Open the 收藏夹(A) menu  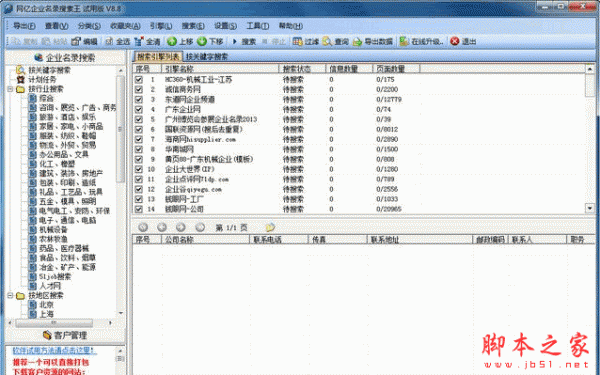coord(125,26)
